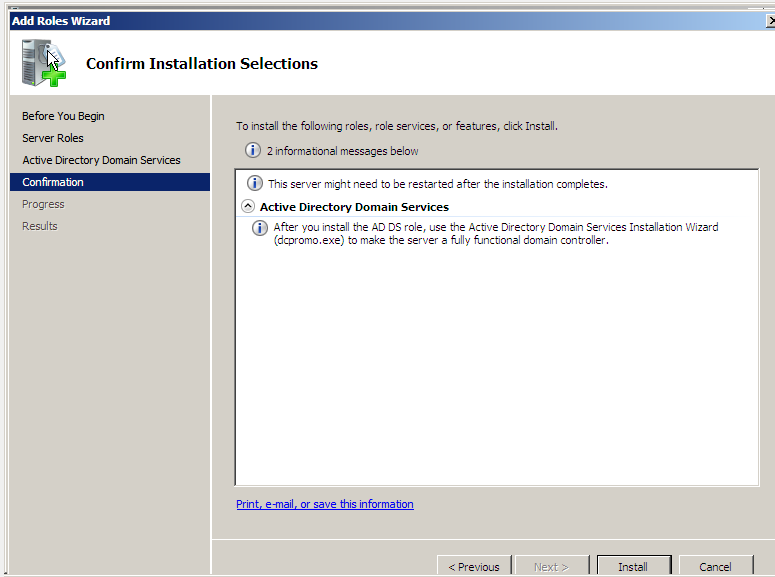Image resolution: width=775 pixels, height=577 pixels.
Task: Click the info icon beside the server restart message
Action: [x=255, y=183]
